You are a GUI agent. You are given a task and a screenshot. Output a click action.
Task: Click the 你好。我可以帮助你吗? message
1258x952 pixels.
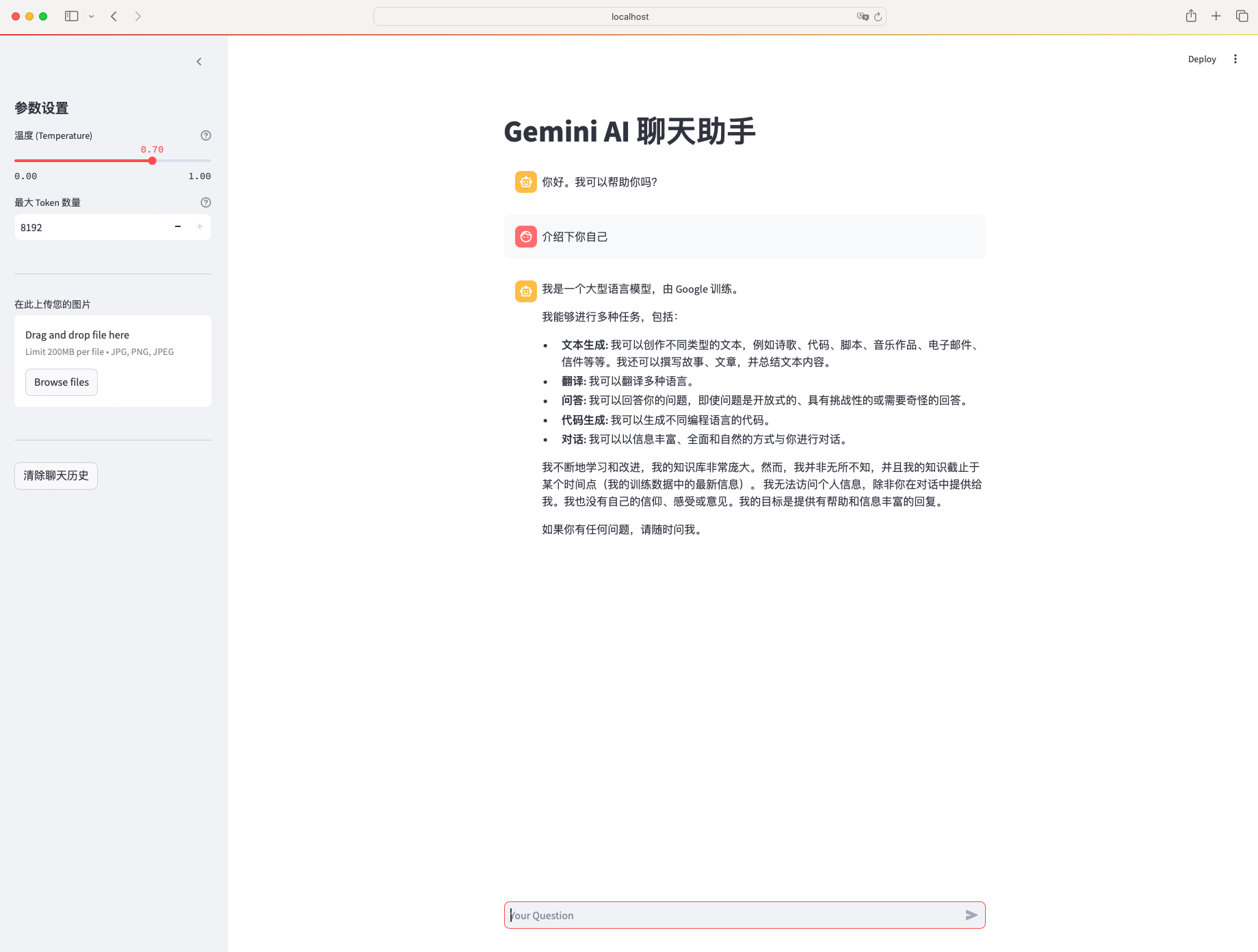599,182
